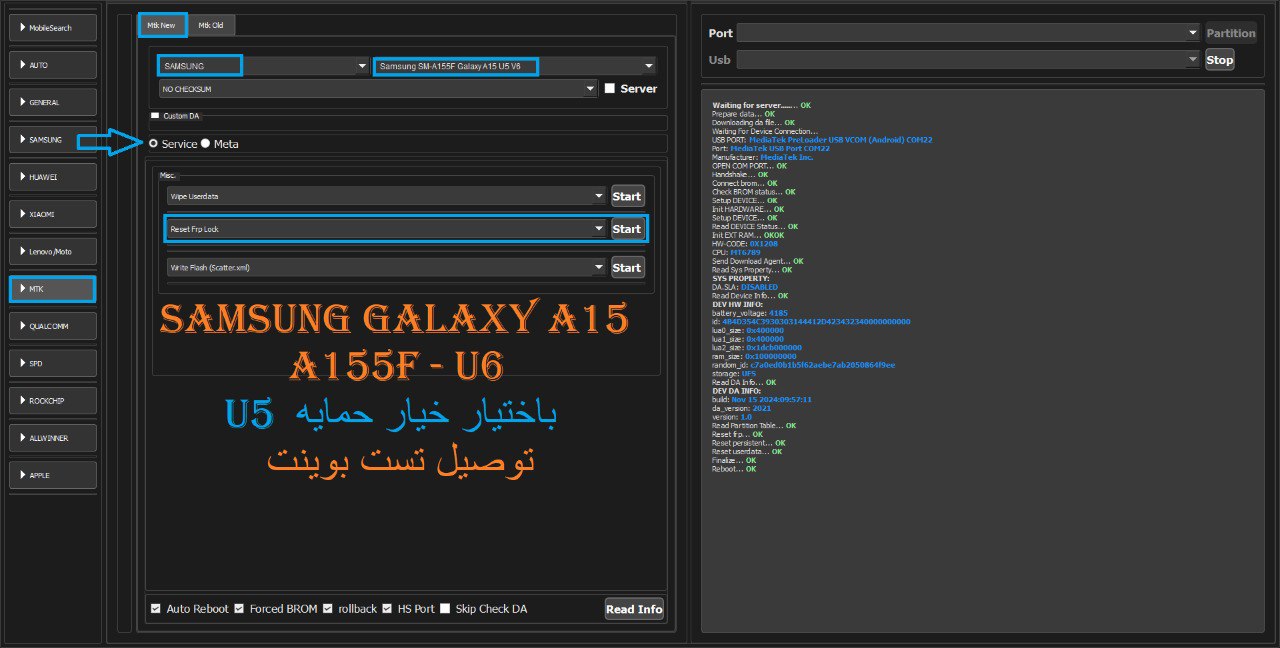The width and height of the screenshot is (1280, 648).
Task: Select the Service radio option
Action: (x=153, y=144)
